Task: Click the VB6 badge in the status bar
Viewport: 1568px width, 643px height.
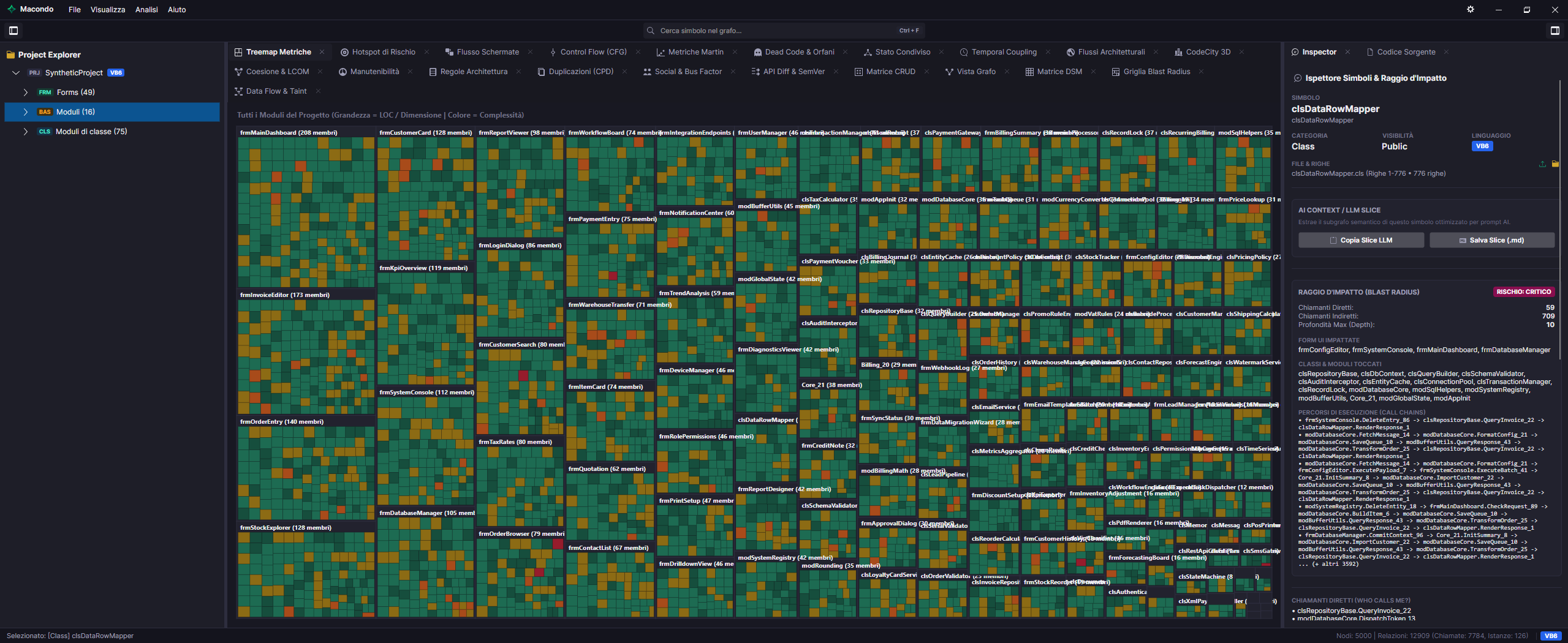Action: tap(1551, 636)
